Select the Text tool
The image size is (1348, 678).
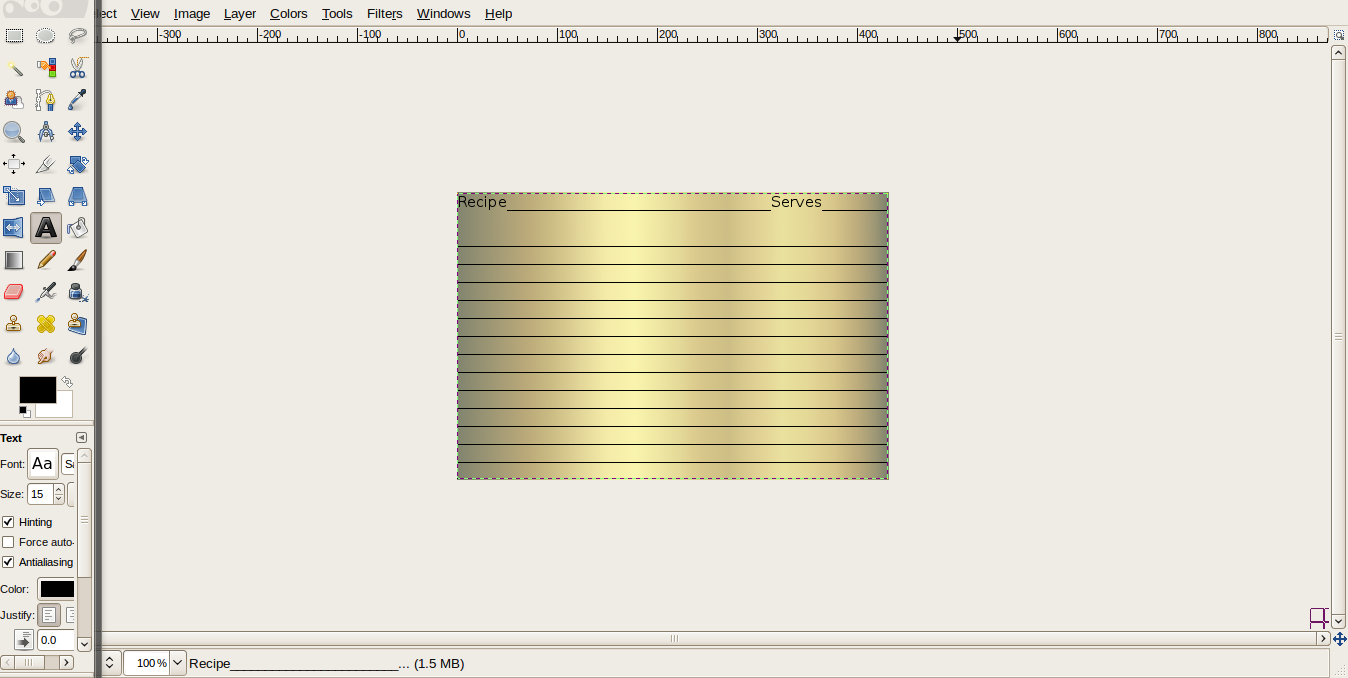[x=46, y=228]
